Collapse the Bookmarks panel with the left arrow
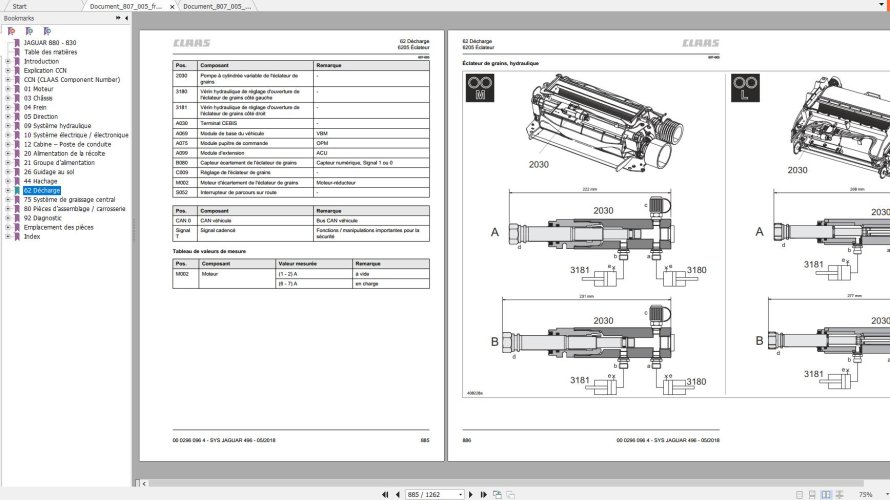The width and height of the screenshot is (890, 500). 126,18
